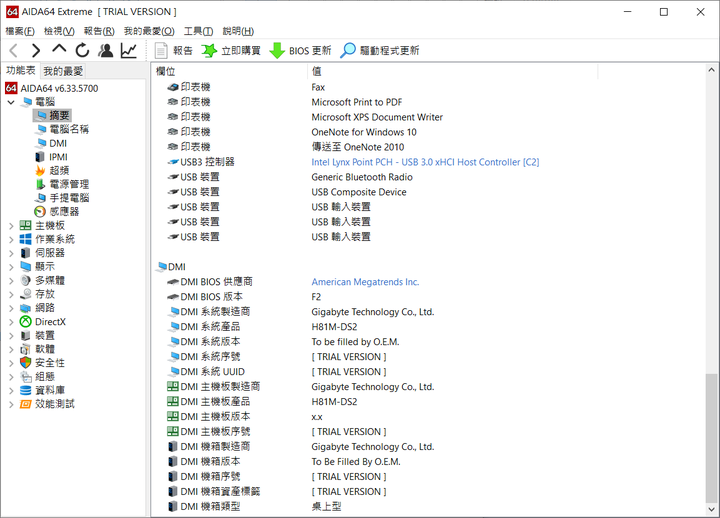
Task: Expand the 存放 tree node
Action: coord(11,294)
